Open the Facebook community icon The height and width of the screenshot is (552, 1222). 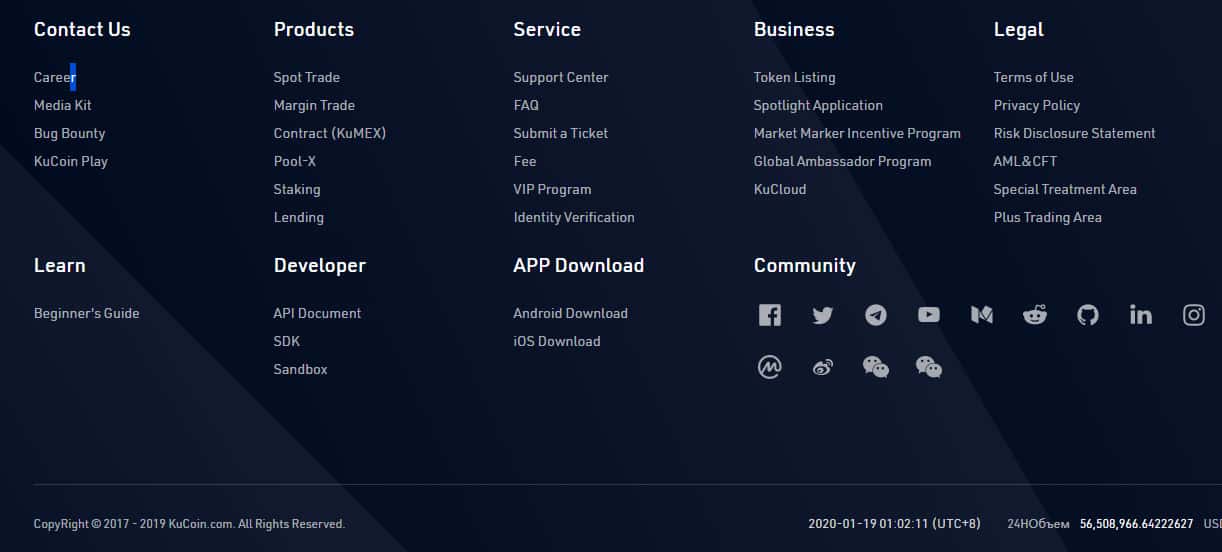pos(769,316)
